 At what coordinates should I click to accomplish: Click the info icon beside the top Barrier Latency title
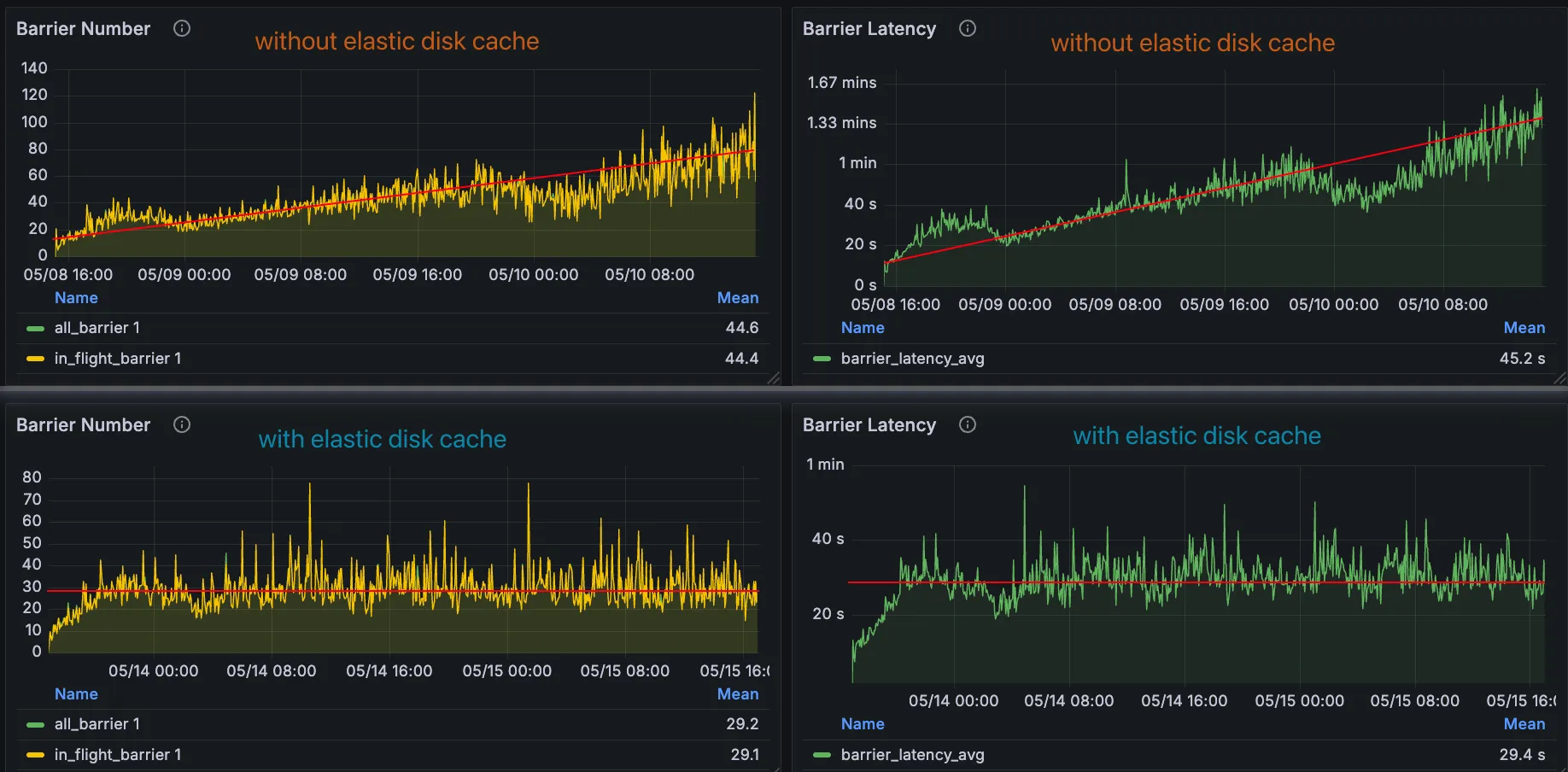point(967,28)
